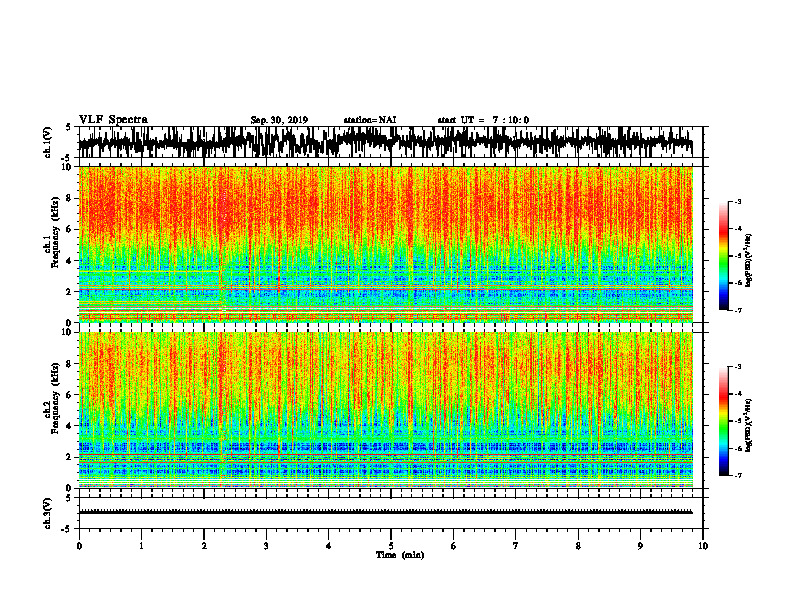This screenshot has height=612, width=792.
Task: Click time axis tick label '0'
Action: (x=79, y=546)
